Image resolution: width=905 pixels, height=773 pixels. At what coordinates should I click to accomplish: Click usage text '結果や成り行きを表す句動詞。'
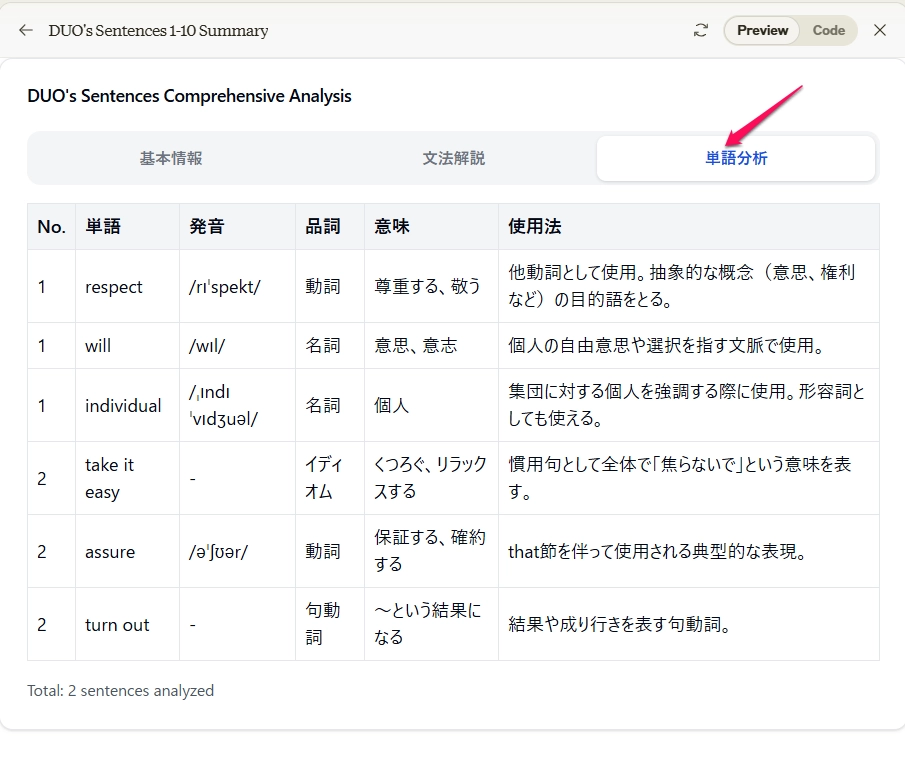619,625
